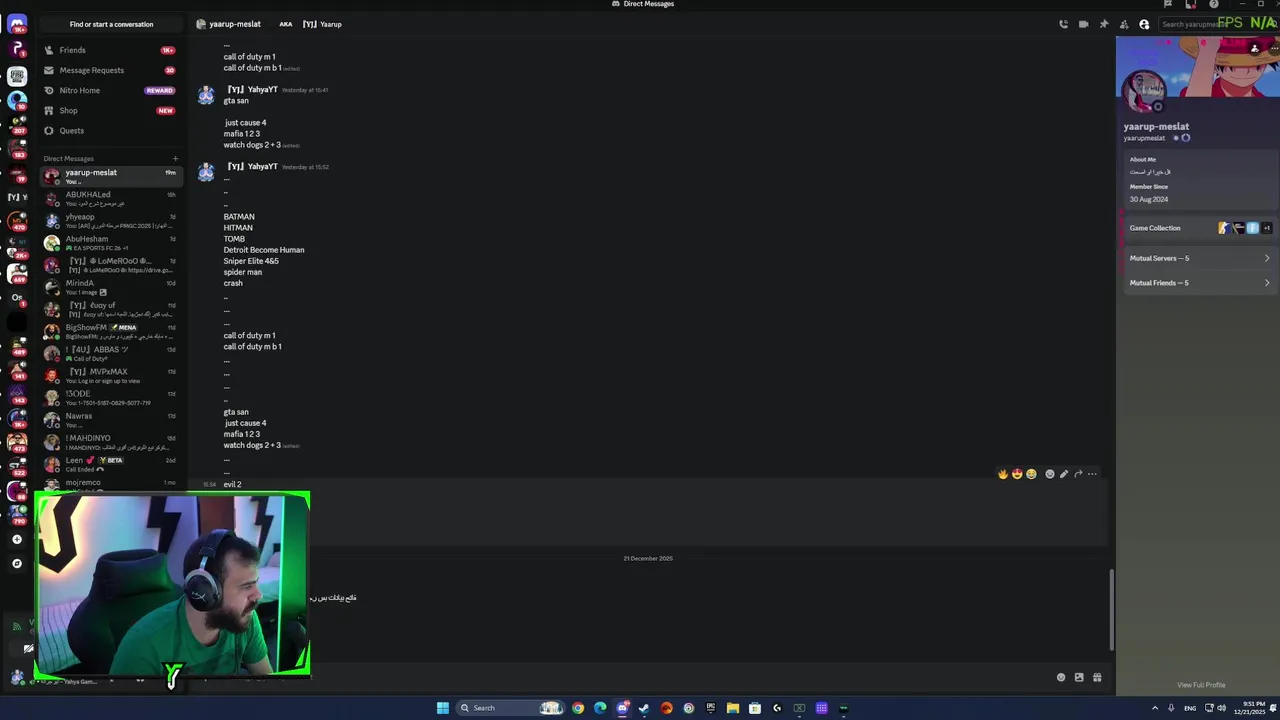Open Nawras direct message
This screenshot has width=1280, height=720.
pyautogui.click(x=110, y=420)
